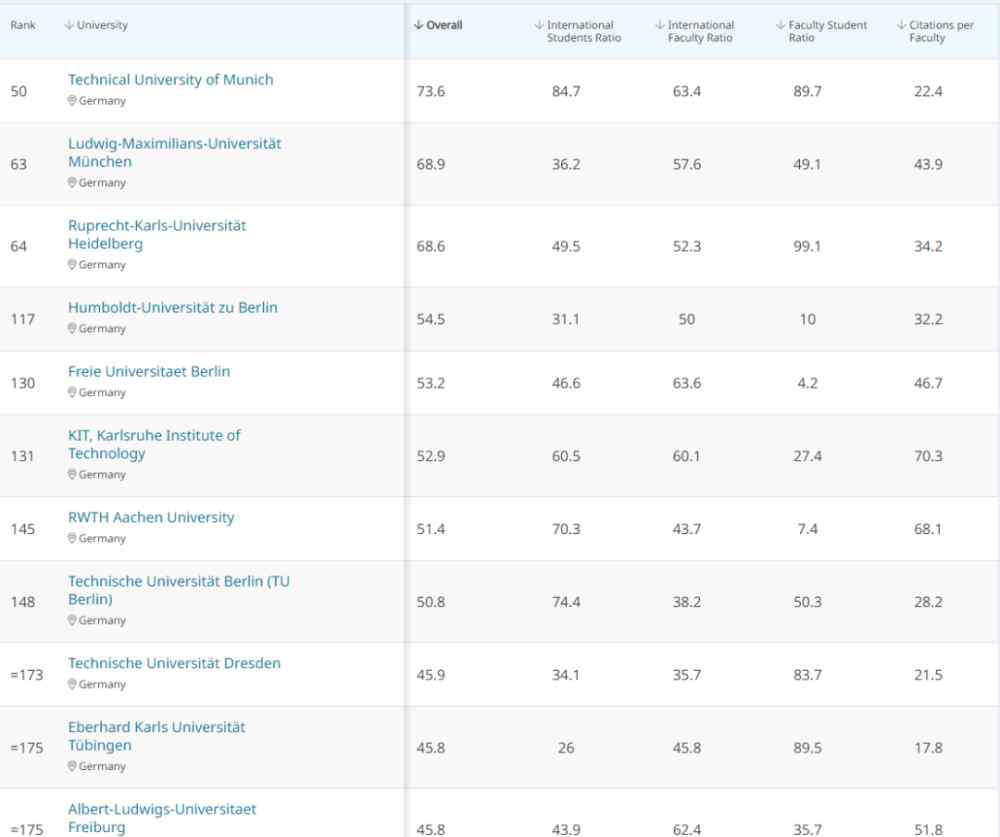View RWTH Aachen University profile

click(x=151, y=517)
